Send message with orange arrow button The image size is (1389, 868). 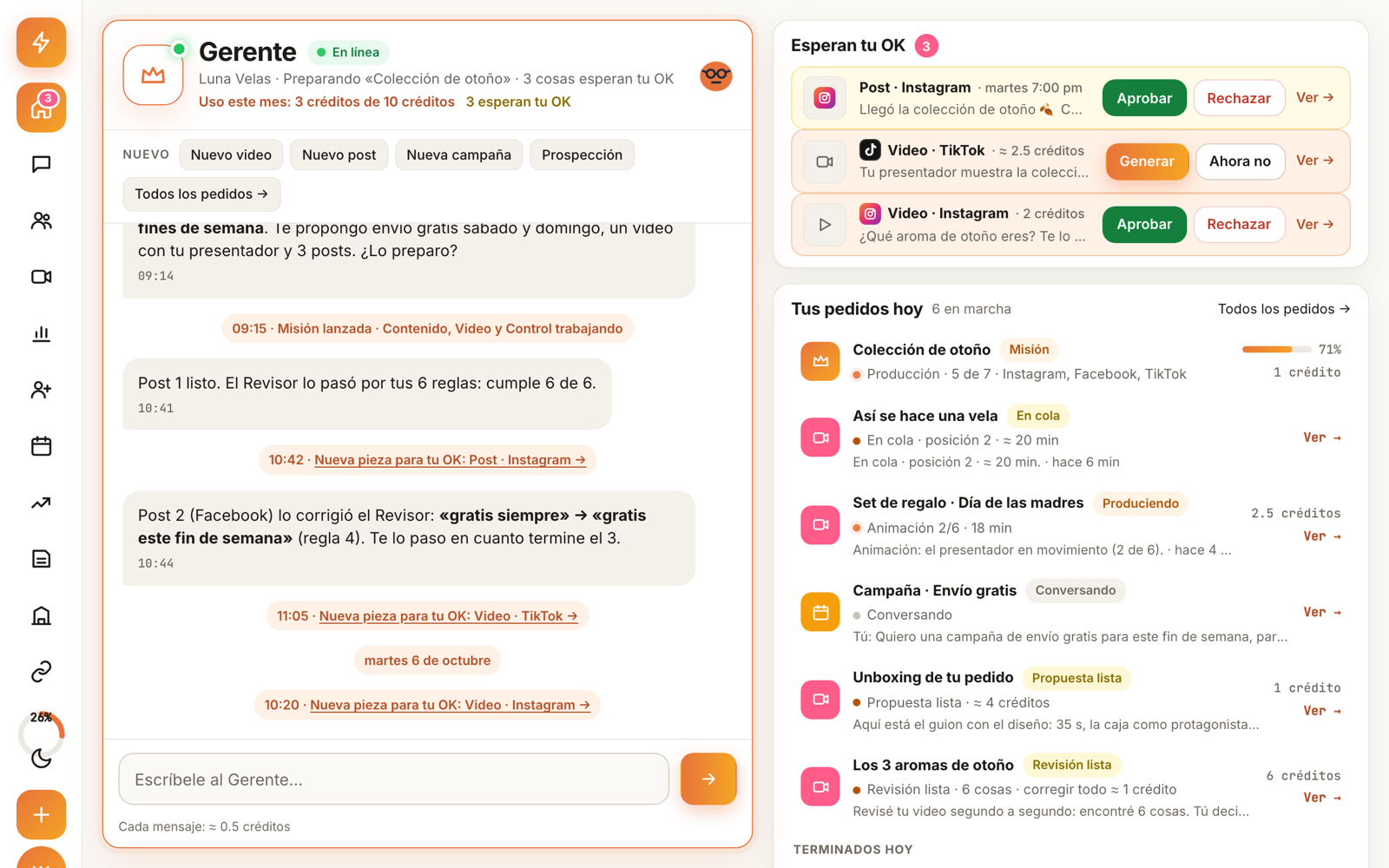pos(708,779)
